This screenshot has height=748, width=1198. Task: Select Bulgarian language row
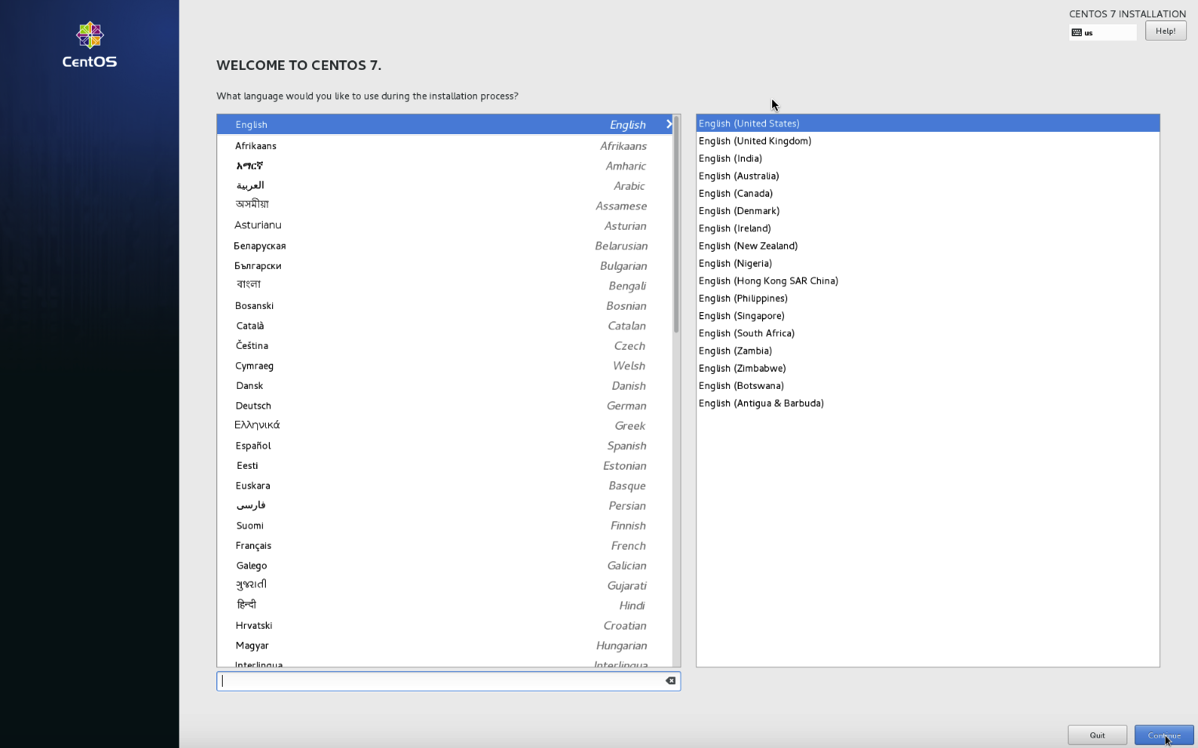445,265
